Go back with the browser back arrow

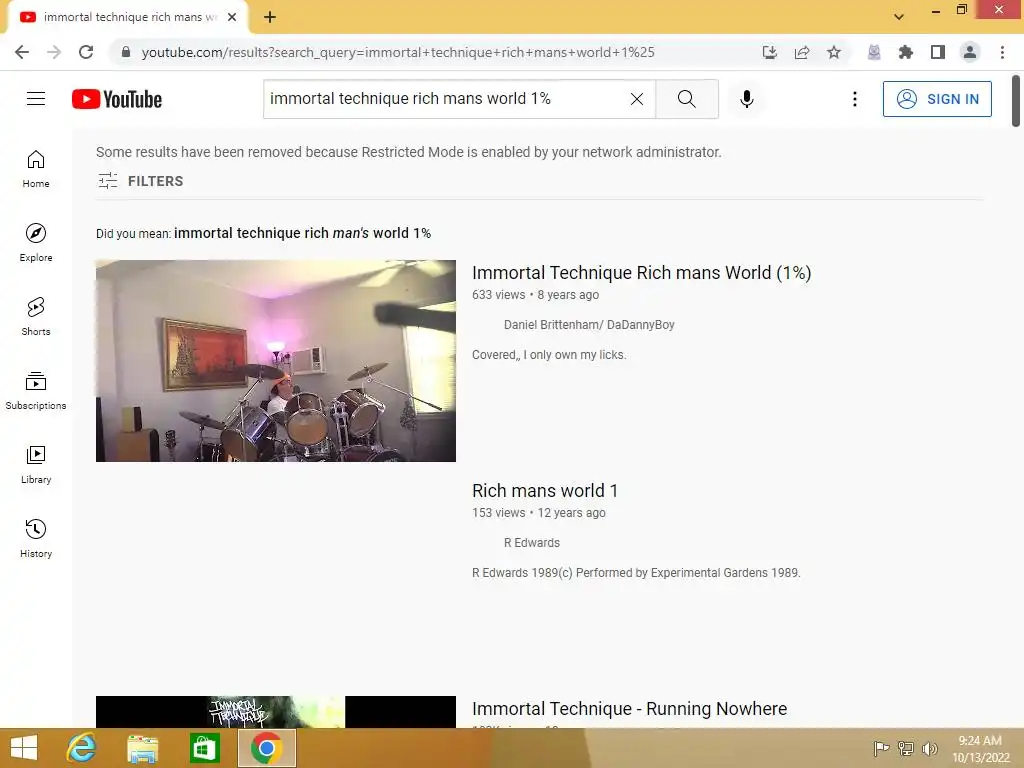(22, 52)
